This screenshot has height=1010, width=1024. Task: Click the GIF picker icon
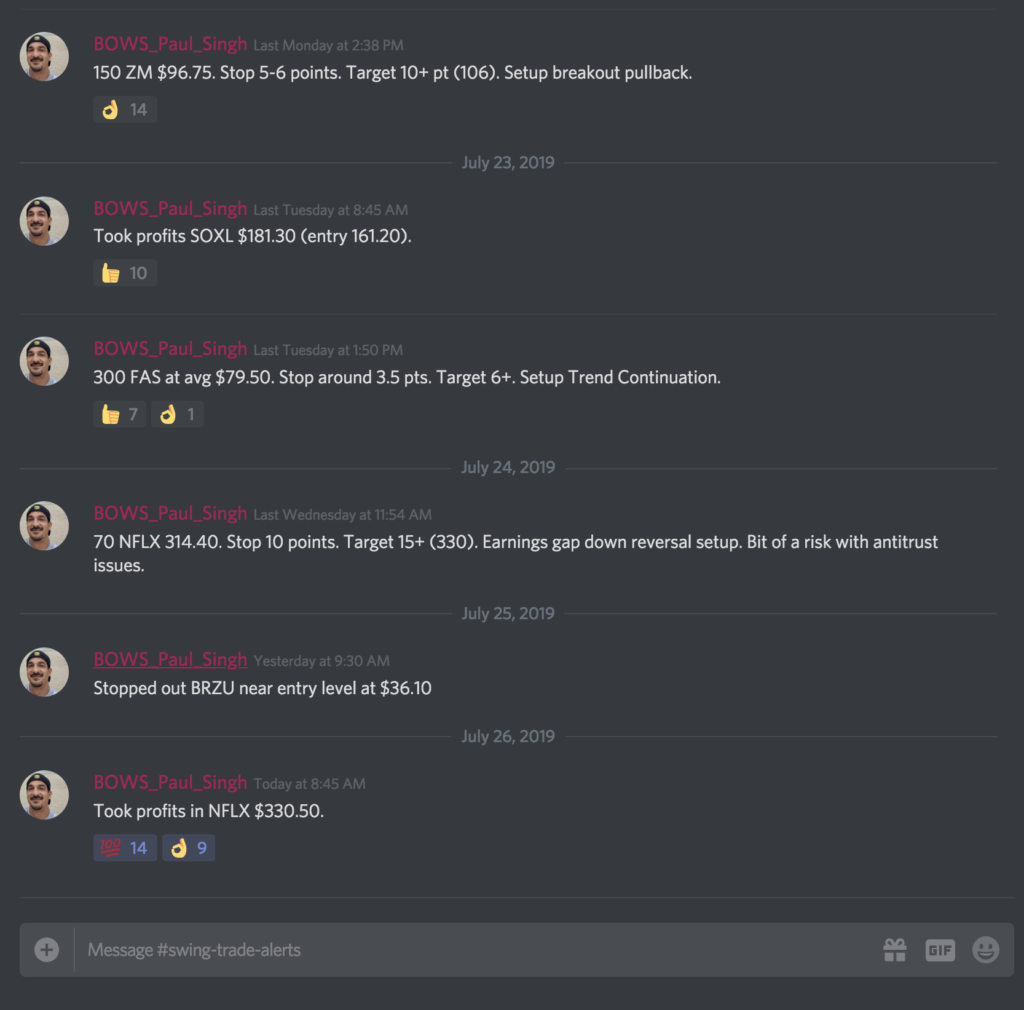click(x=939, y=950)
